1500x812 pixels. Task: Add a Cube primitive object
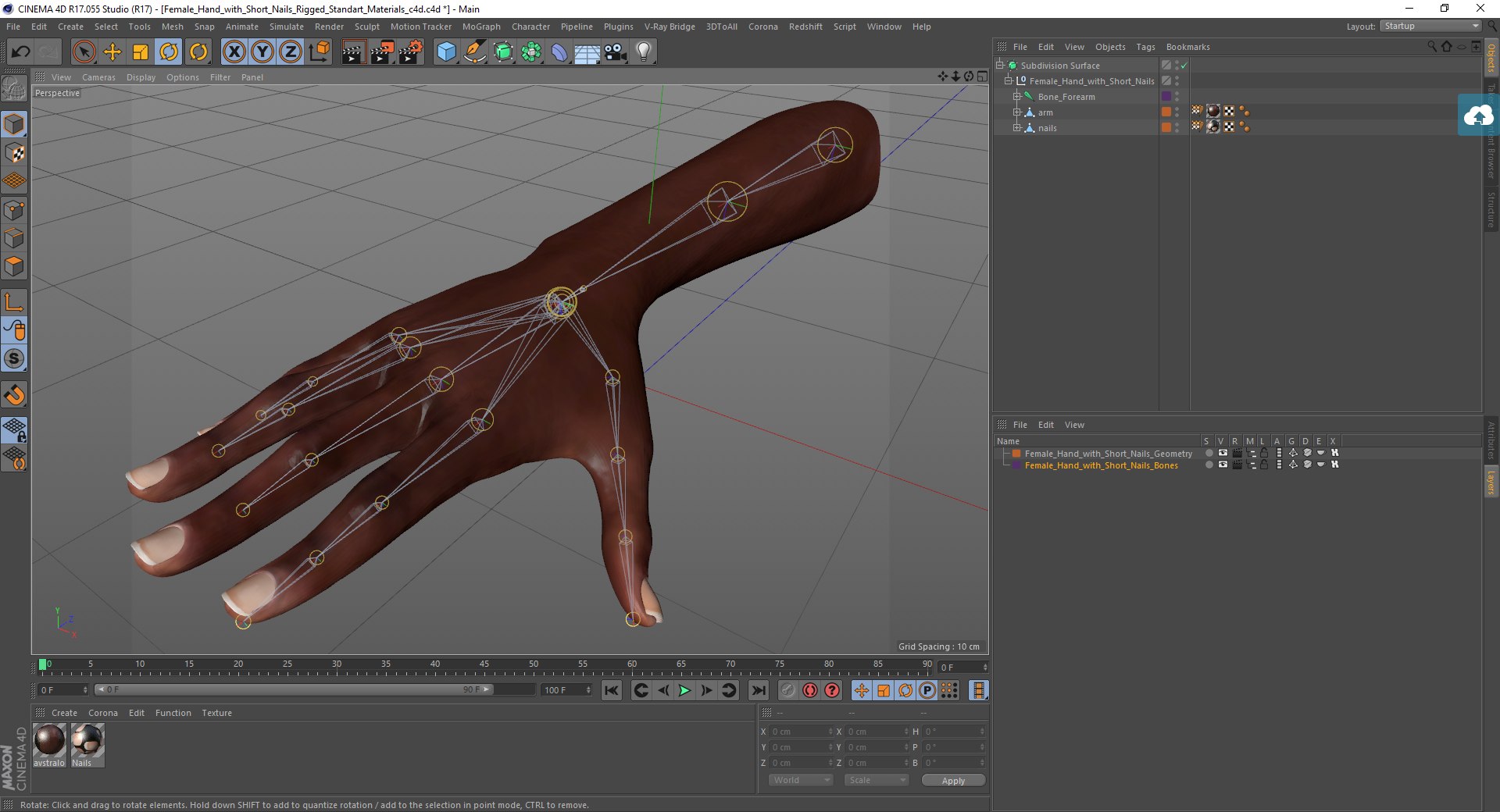click(446, 52)
